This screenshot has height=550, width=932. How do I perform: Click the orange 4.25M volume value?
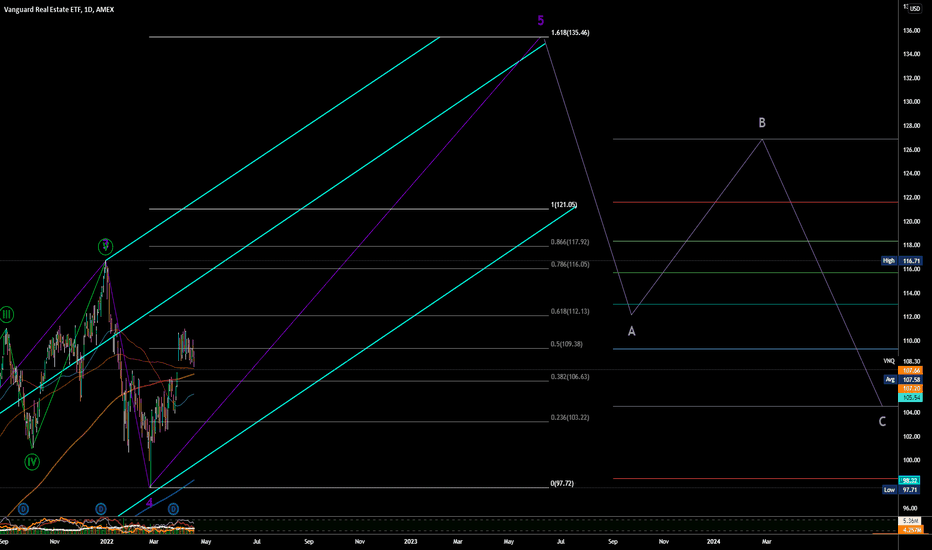(911, 529)
